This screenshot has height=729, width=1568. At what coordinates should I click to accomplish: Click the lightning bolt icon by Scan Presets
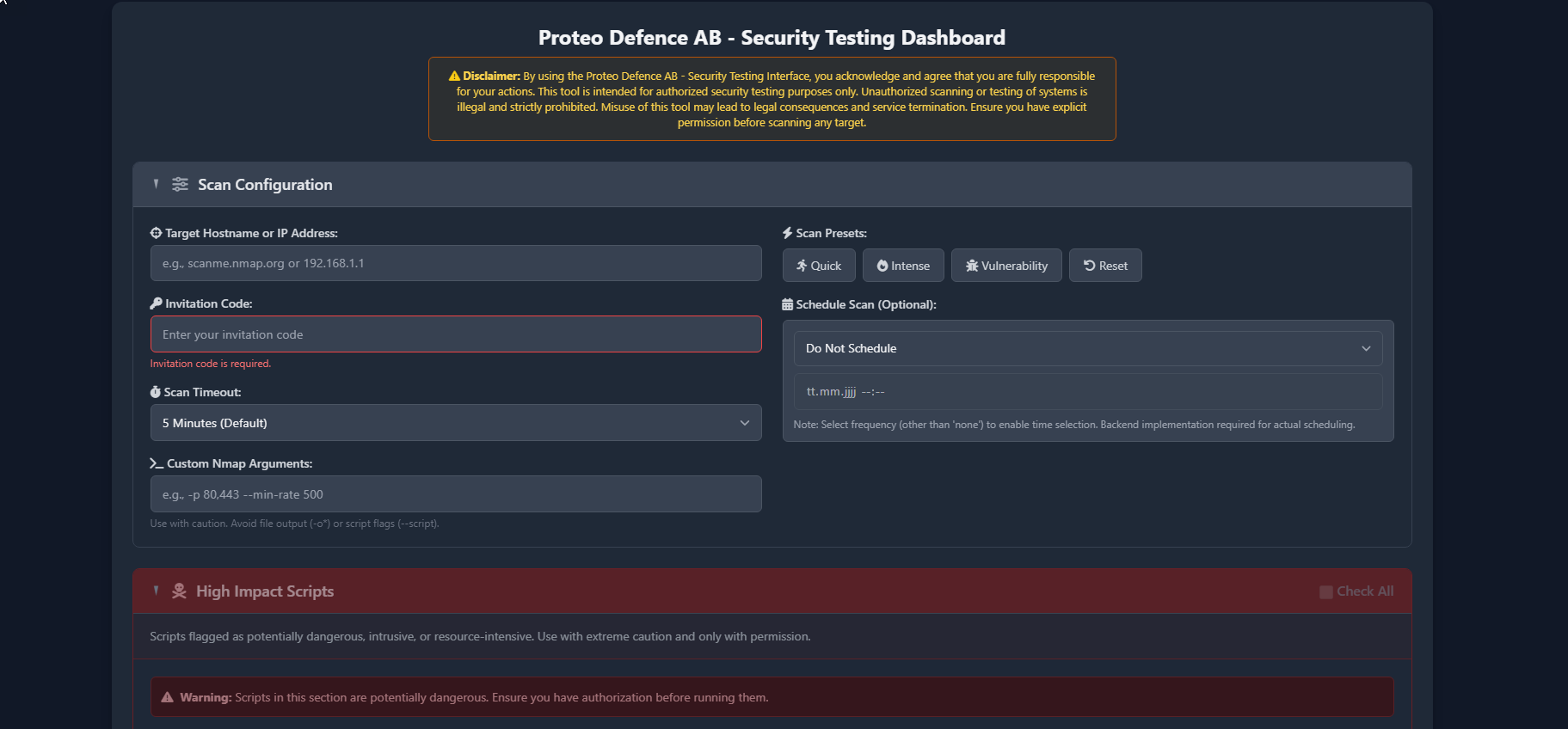(787, 233)
